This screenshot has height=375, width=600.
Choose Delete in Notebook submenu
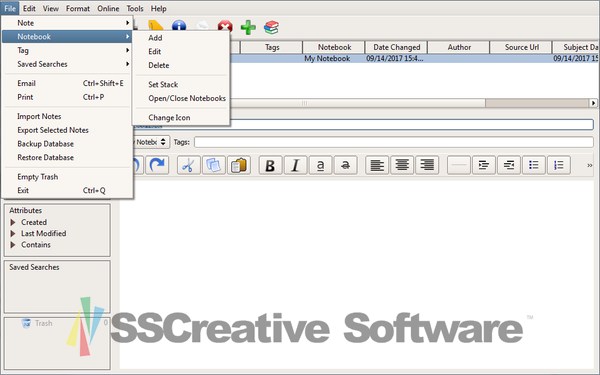point(181,65)
